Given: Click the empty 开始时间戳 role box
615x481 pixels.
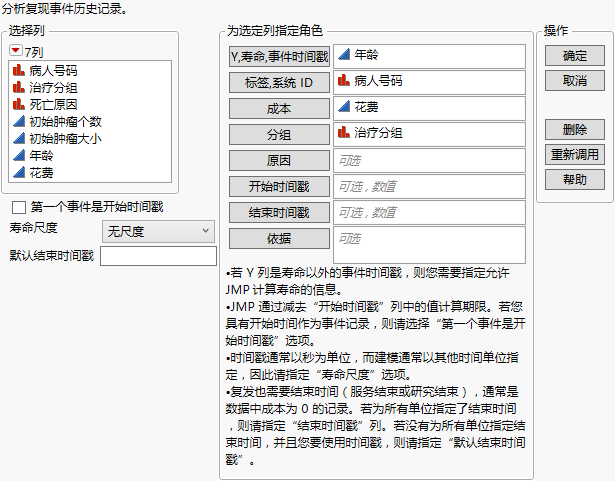Looking at the screenshot, I should point(429,186).
